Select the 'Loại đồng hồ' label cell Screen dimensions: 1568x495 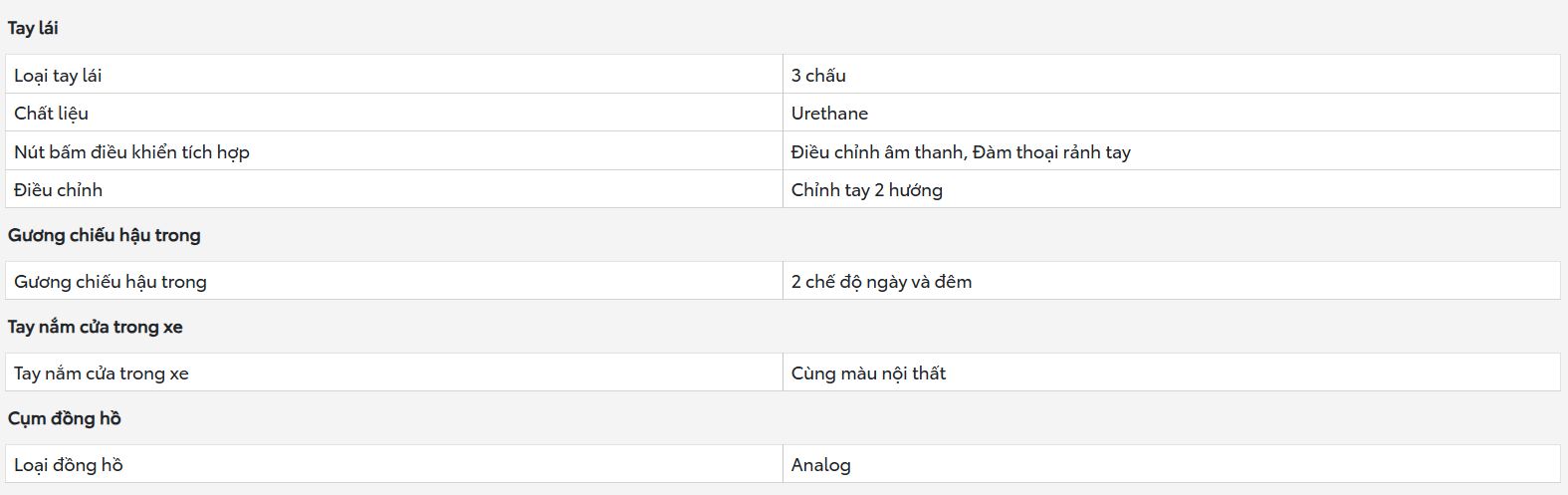(394, 464)
